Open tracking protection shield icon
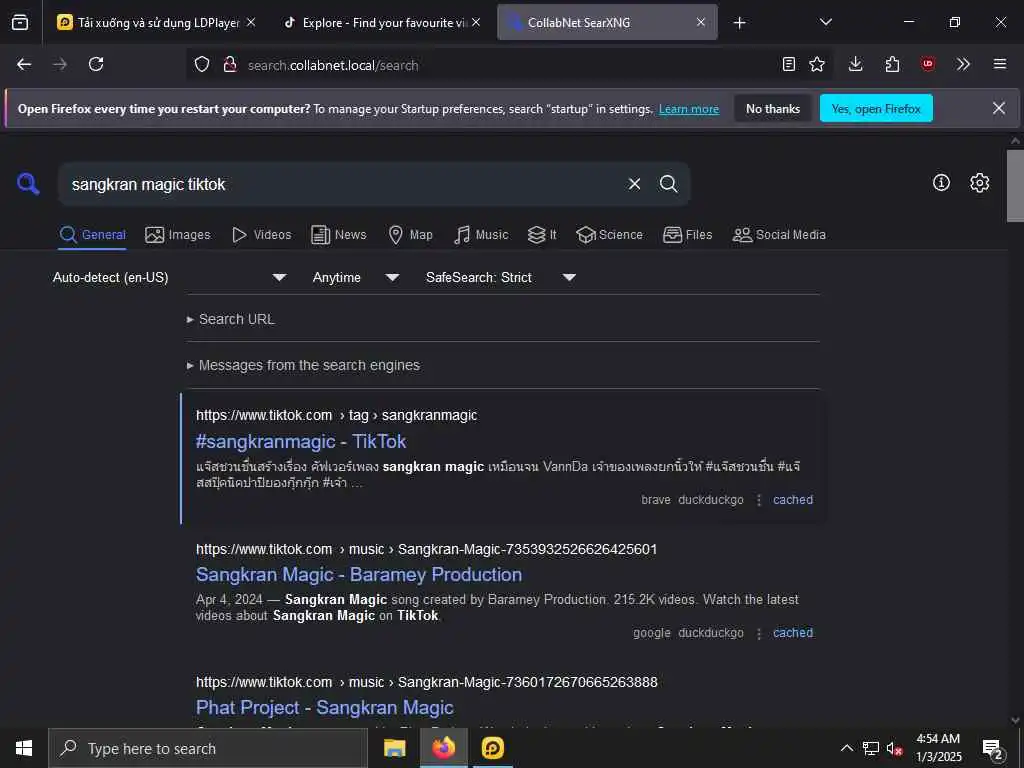 click(x=202, y=64)
